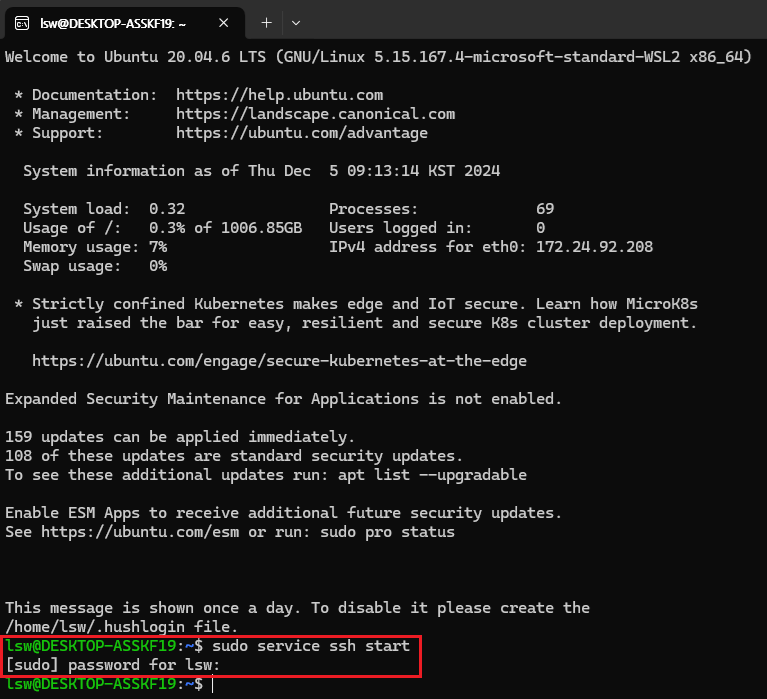Open the https://landscape.canonical.com link
767x699 pixels.
click(x=316, y=113)
